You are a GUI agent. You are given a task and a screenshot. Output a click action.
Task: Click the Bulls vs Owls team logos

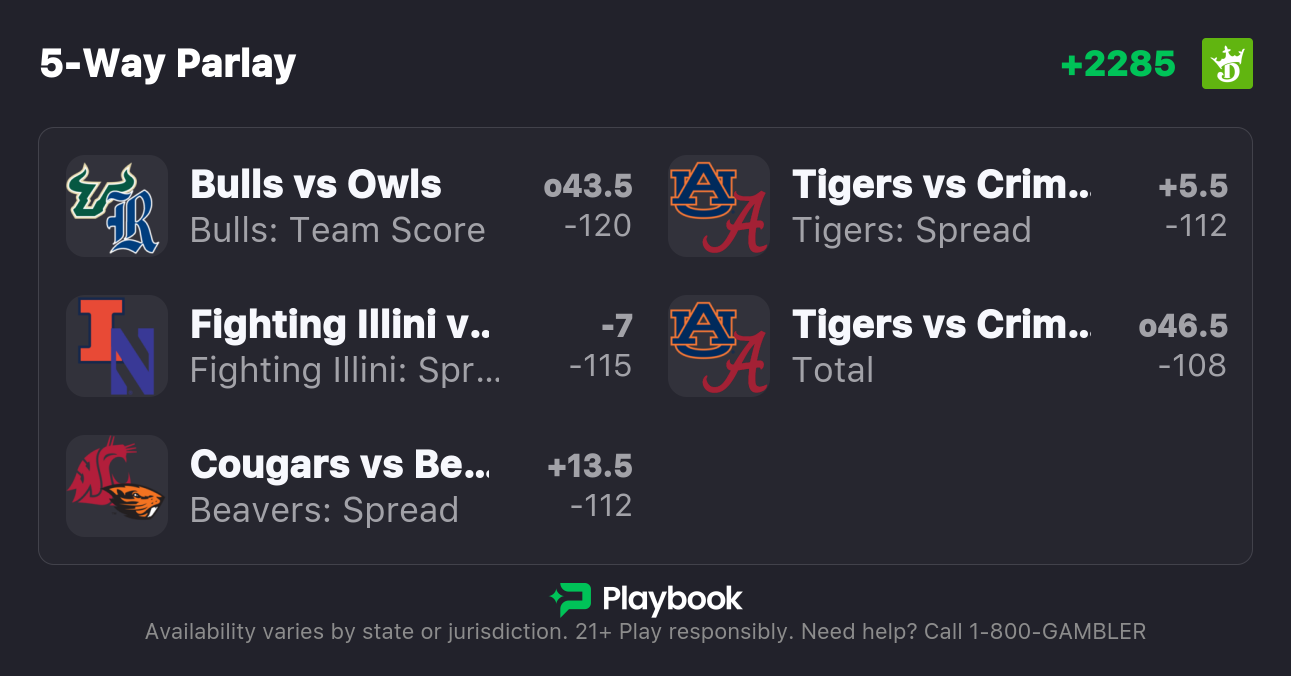pos(117,206)
